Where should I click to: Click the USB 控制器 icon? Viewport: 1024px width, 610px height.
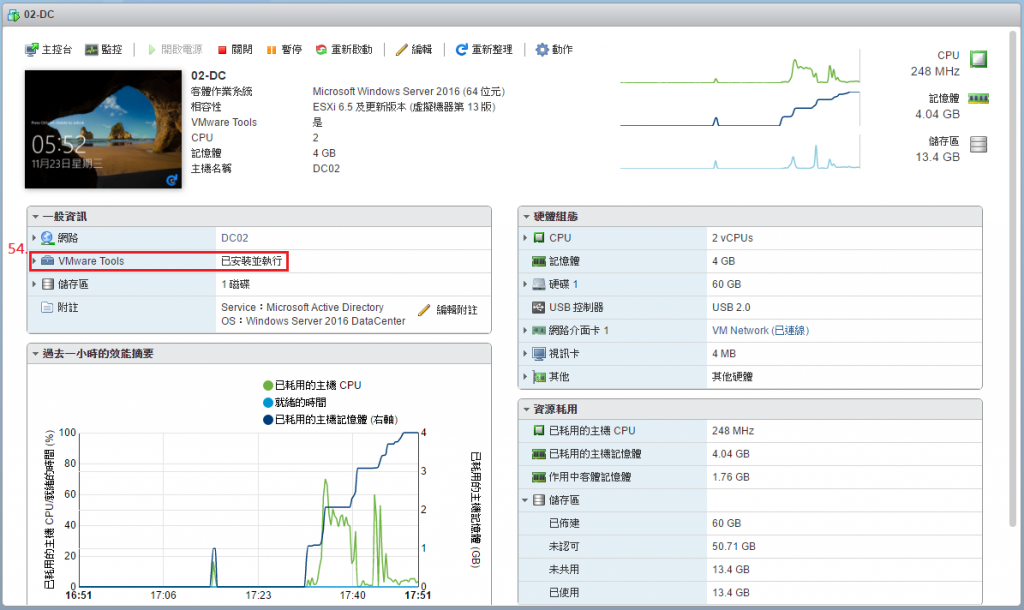[539, 307]
